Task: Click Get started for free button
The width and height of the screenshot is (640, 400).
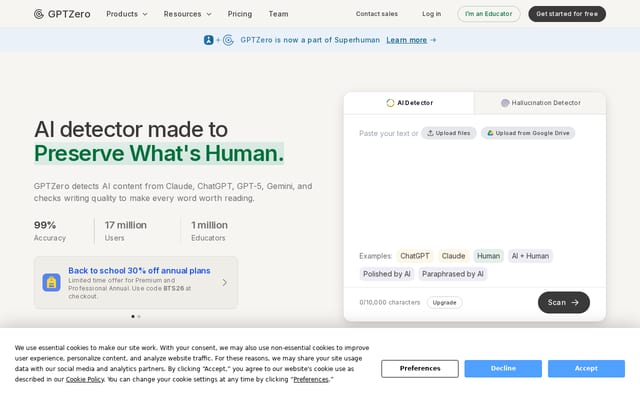Action: click(567, 14)
